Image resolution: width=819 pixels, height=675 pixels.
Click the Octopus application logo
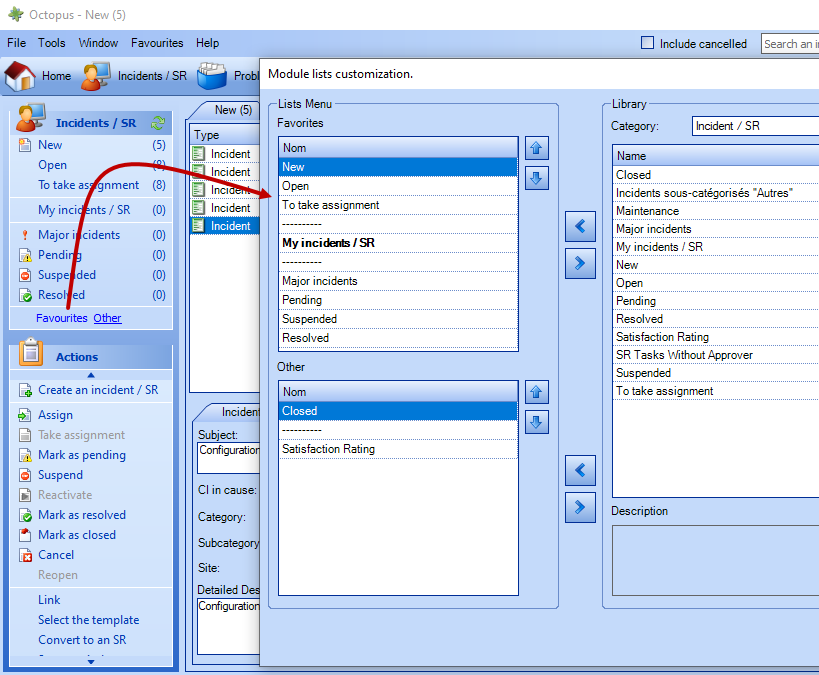tap(16, 14)
